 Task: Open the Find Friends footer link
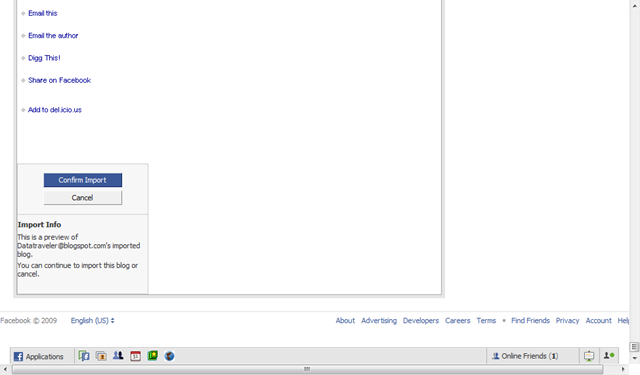coord(530,321)
